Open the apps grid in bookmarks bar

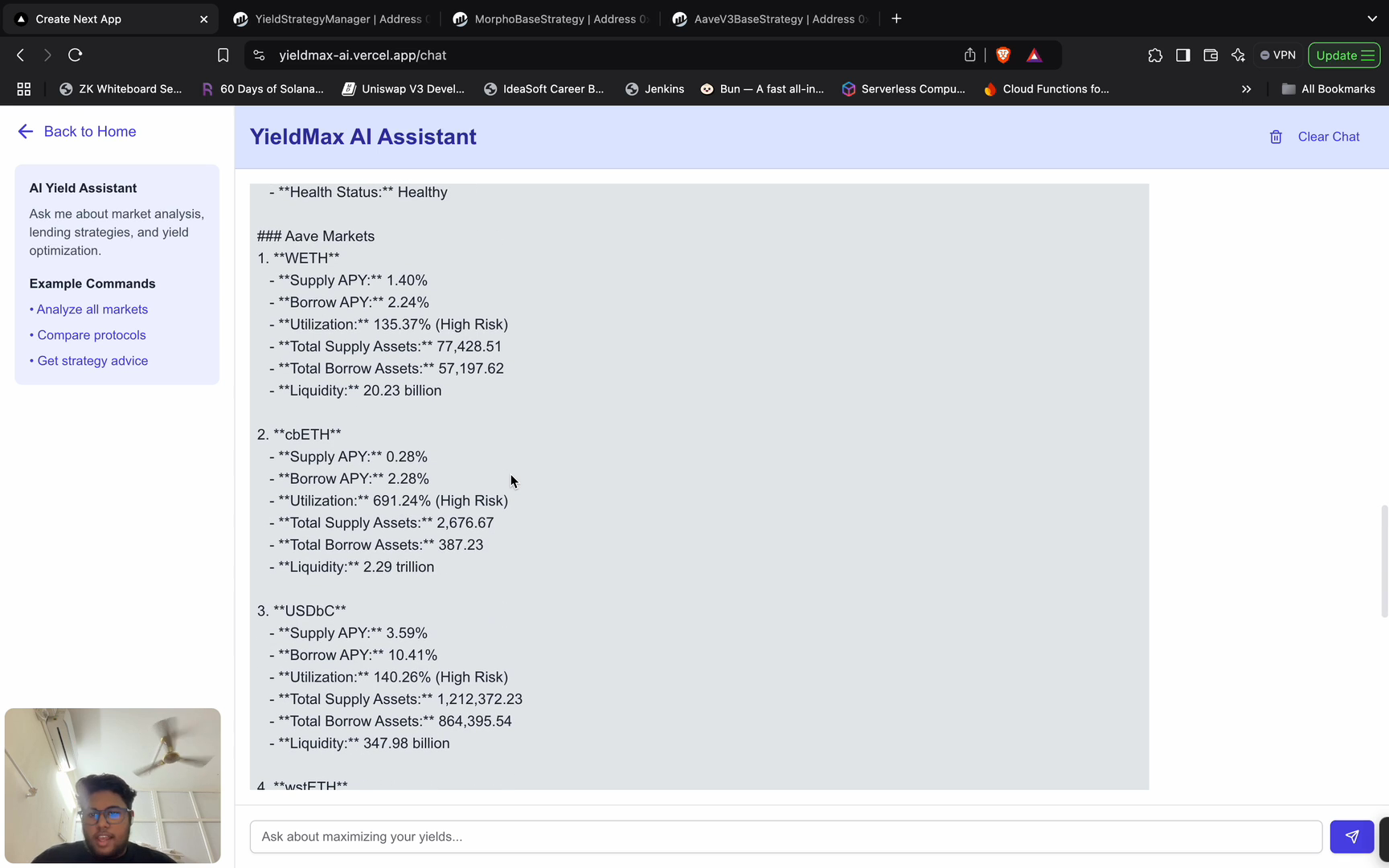(x=24, y=89)
